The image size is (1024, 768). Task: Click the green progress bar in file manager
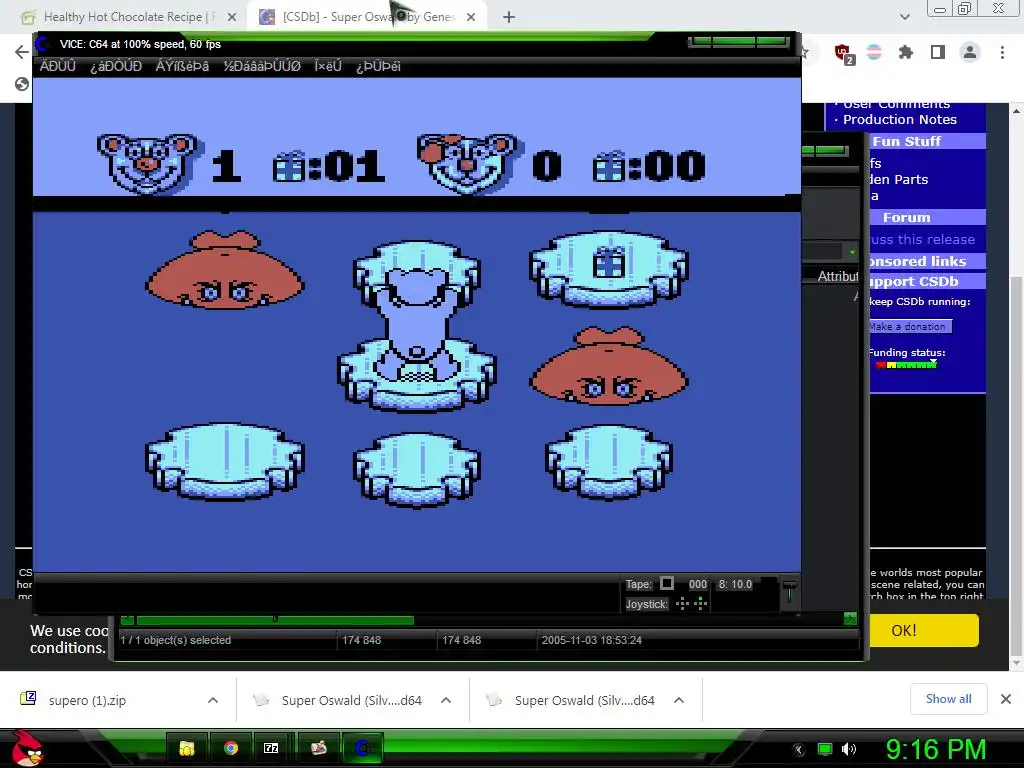(275, 619)
